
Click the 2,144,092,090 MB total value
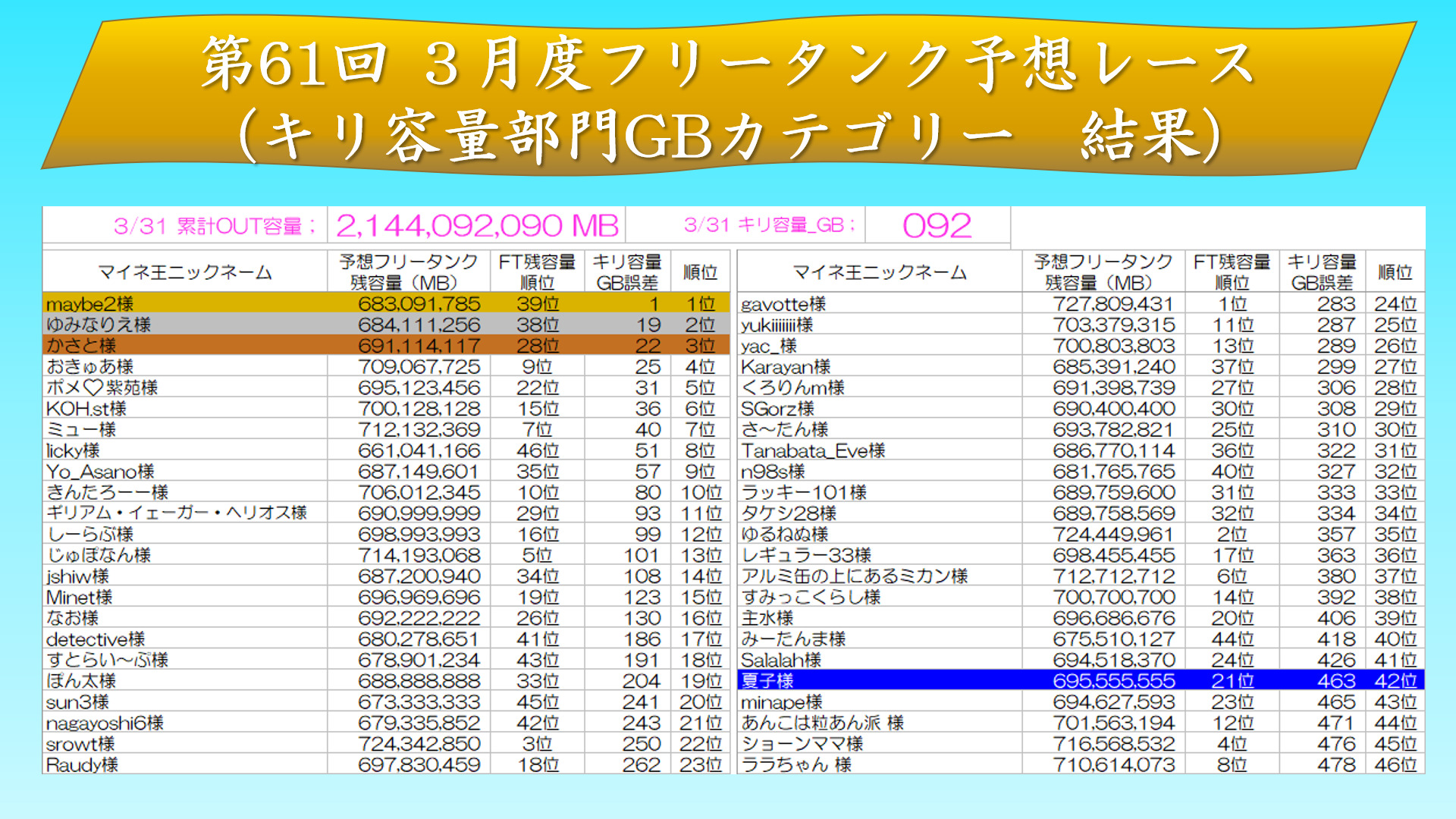click(x=477, y=226)
